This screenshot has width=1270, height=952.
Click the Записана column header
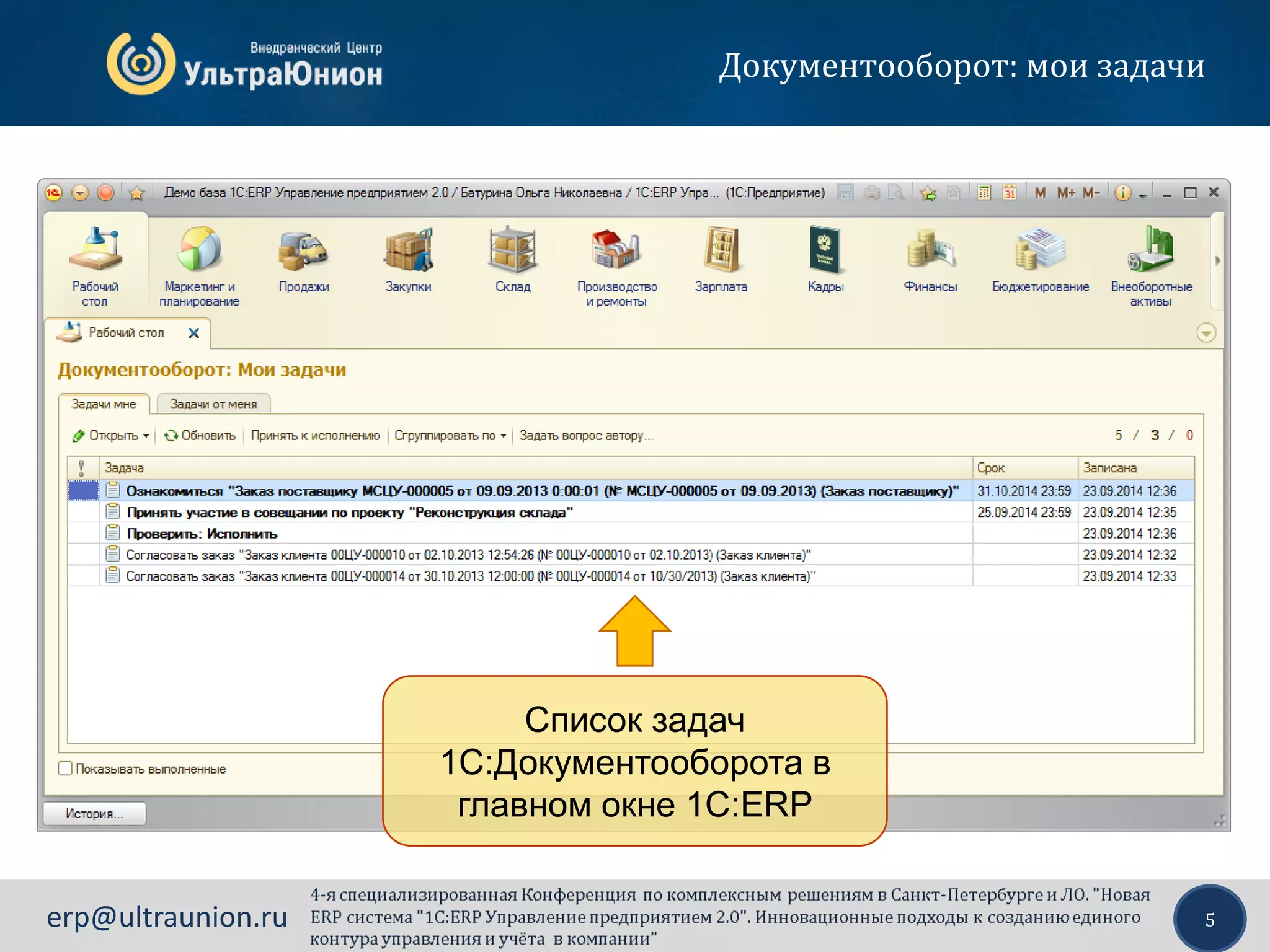(x=1136, y=467)
